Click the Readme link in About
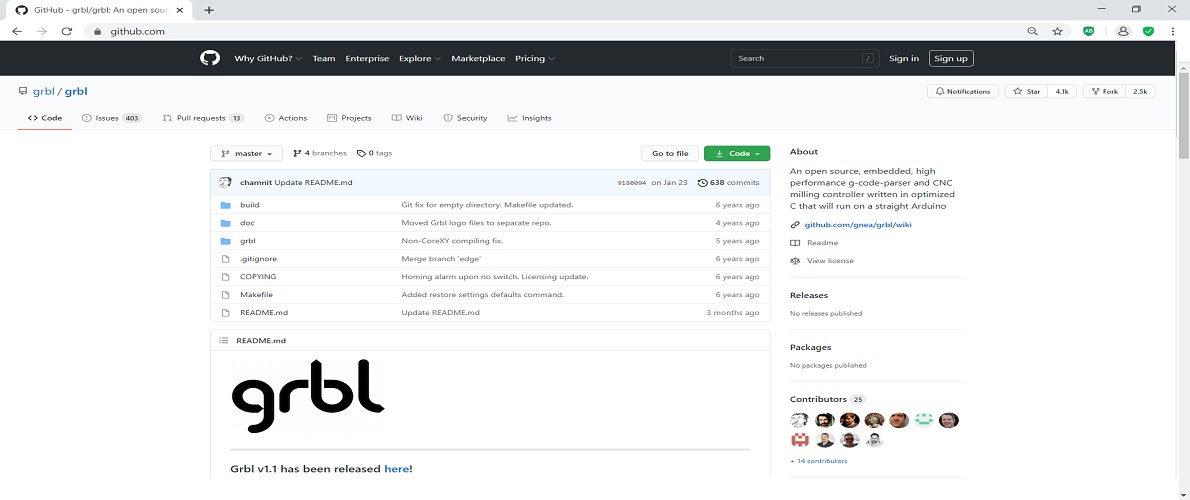 click(814, 243)
